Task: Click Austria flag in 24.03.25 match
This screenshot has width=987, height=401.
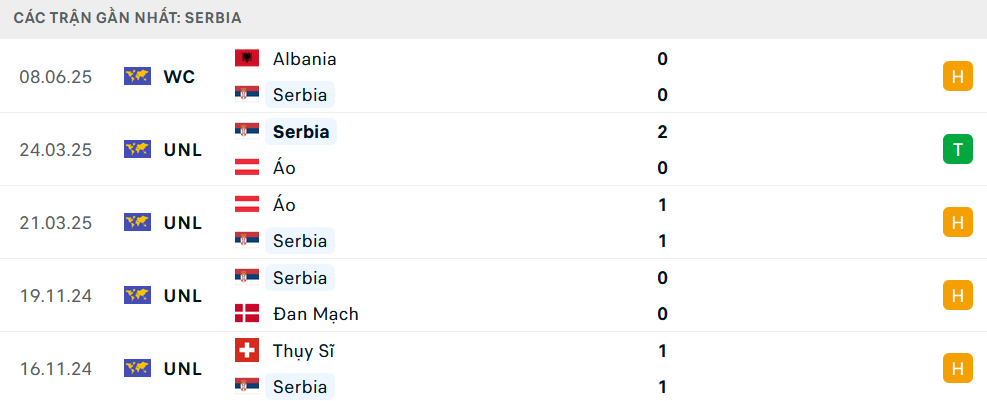Action: pos(247,167)
